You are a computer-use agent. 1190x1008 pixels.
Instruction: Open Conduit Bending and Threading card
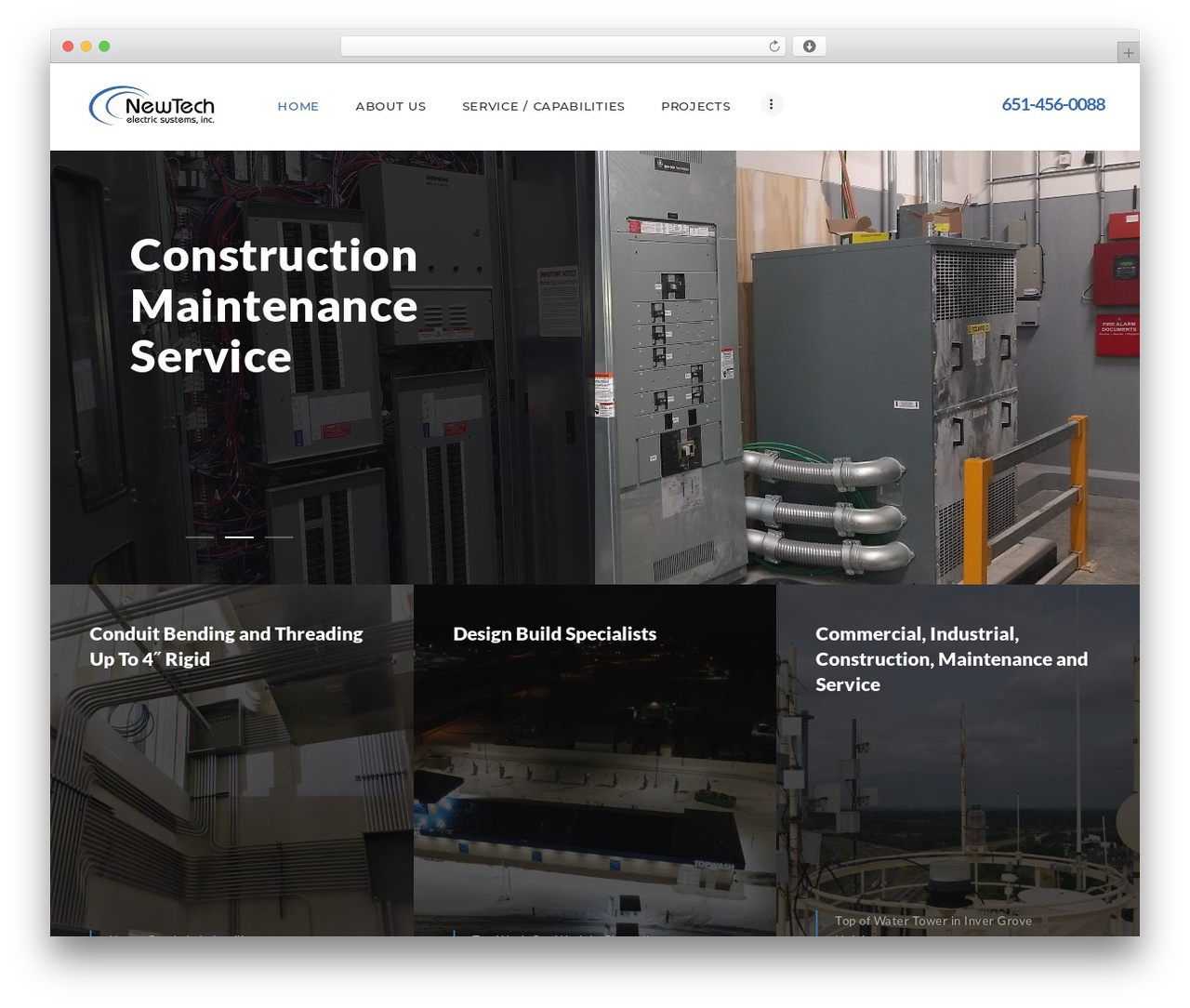[231, 761]
